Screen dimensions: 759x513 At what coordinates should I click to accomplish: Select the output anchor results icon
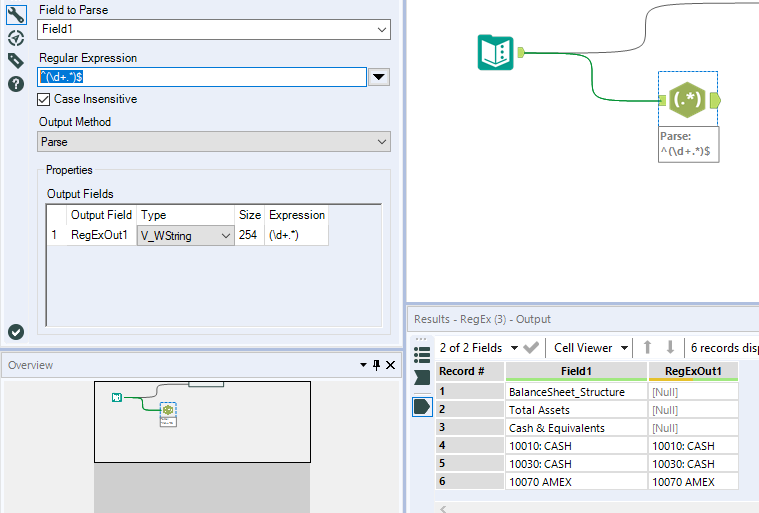[x=422, y=407]
